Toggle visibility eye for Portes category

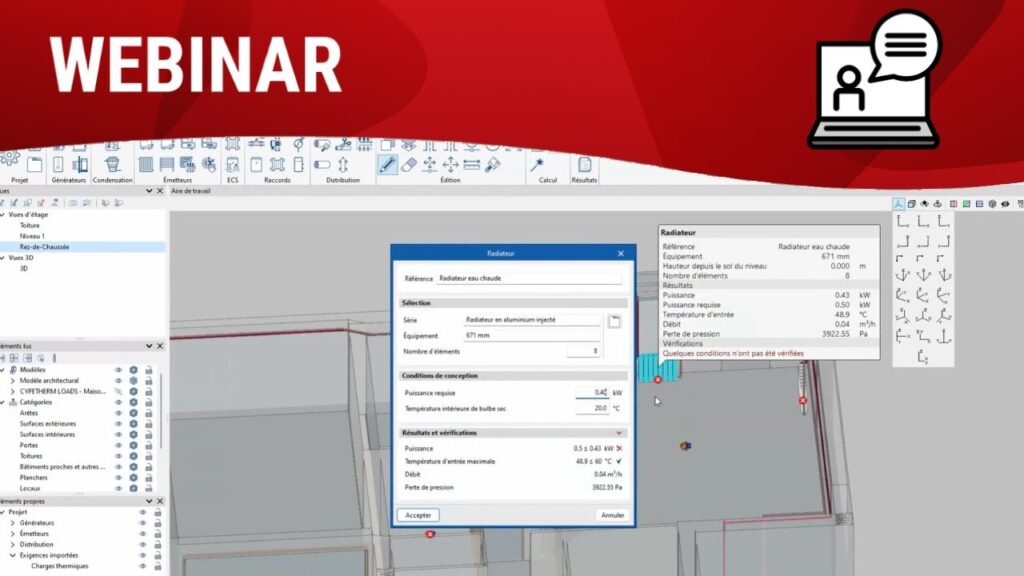pos(118,445)
